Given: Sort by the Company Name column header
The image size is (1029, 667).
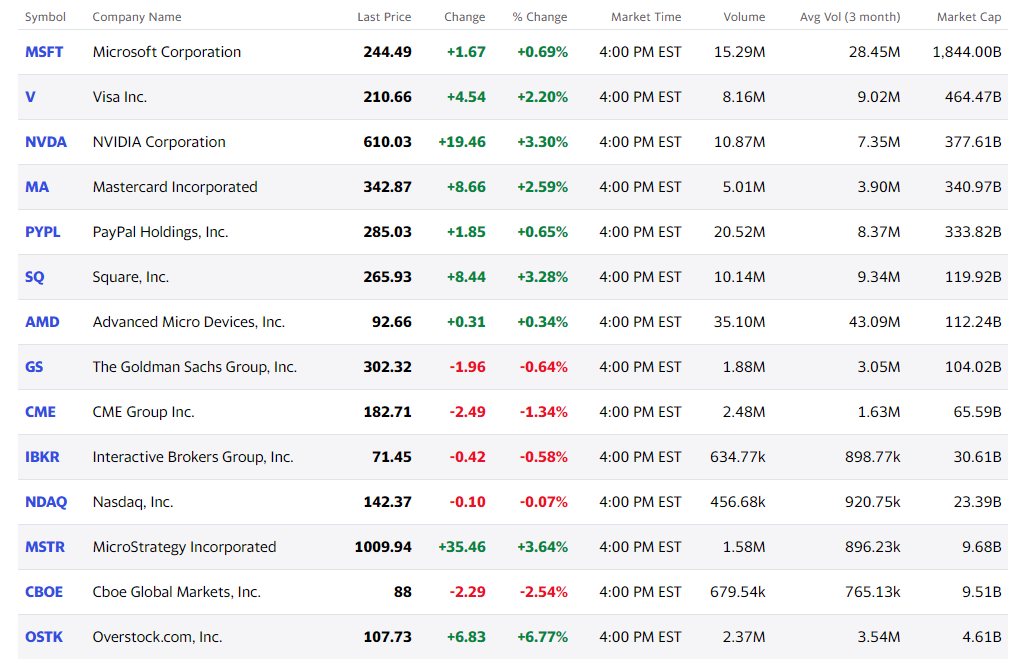Looking at the screenshot, I should click(136, 17).
